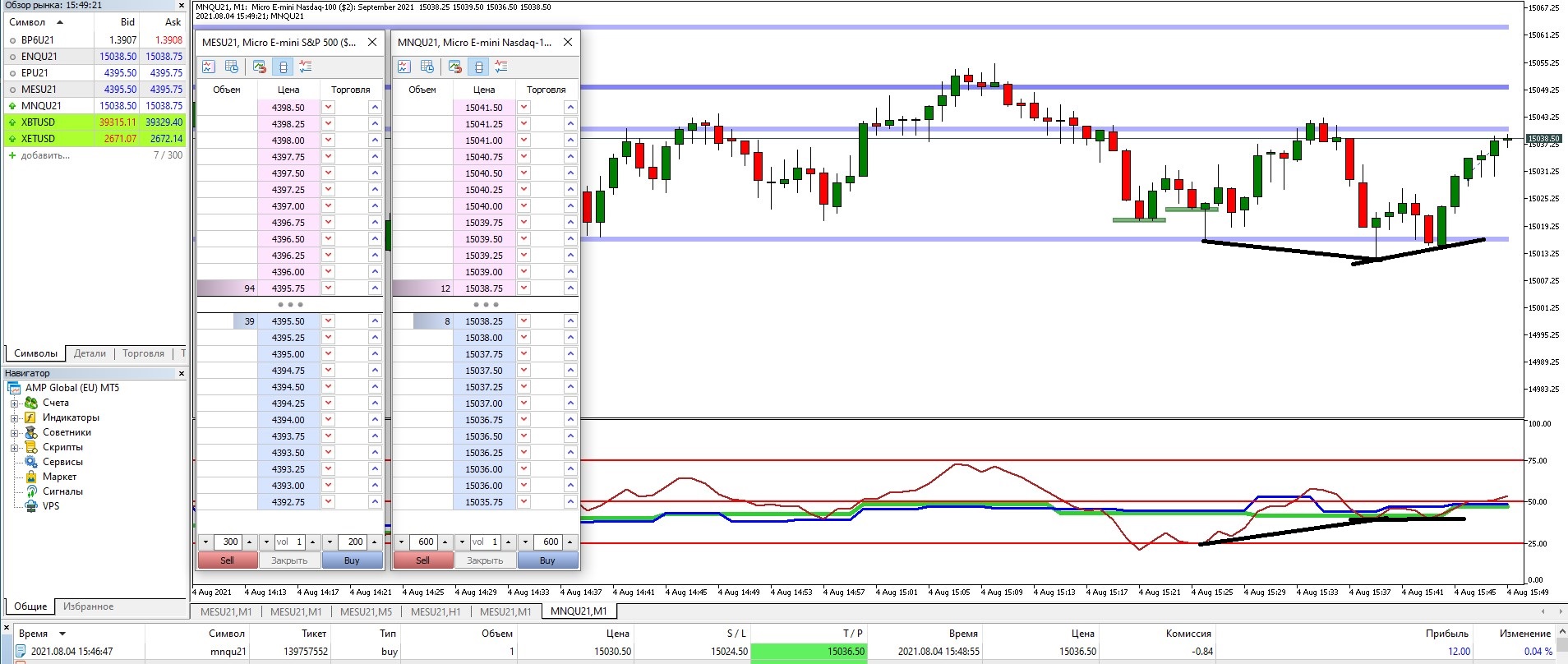This screenshot has width=1568, height=664.
Task: Click red sell arrow at price 4395.75
Action: pyautogui.click(x=329, y=288)
